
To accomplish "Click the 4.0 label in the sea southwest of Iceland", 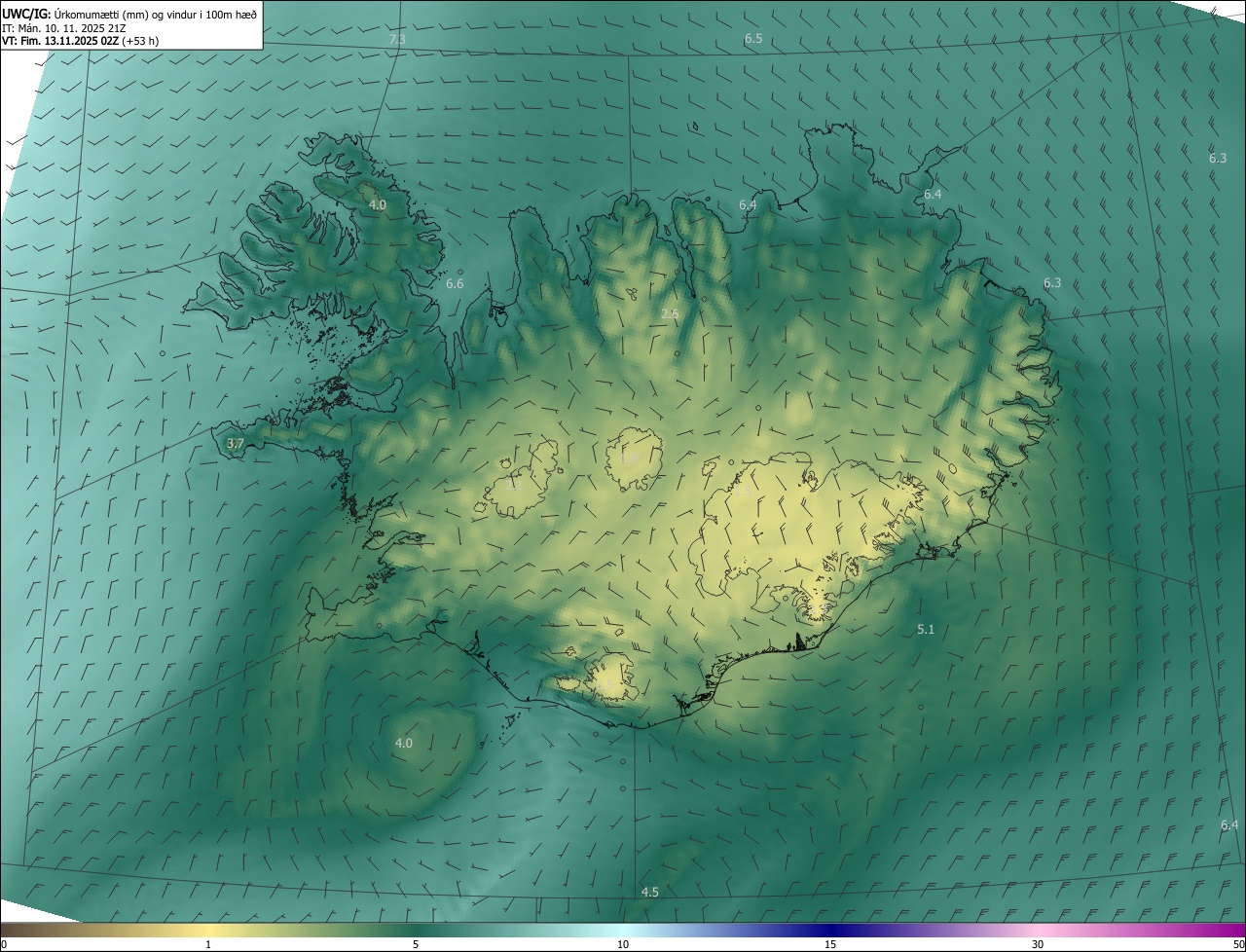I will pos(403,744).
